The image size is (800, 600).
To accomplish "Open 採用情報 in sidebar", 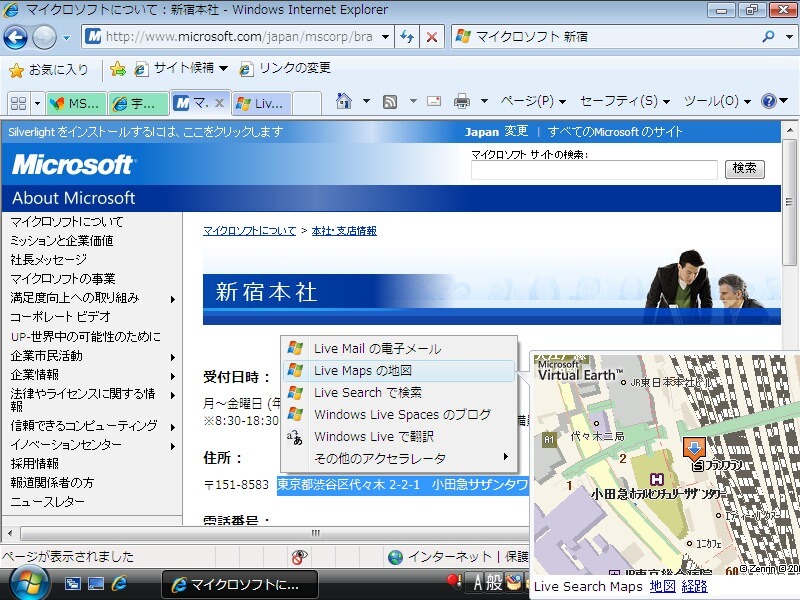I will coord(35,463).
